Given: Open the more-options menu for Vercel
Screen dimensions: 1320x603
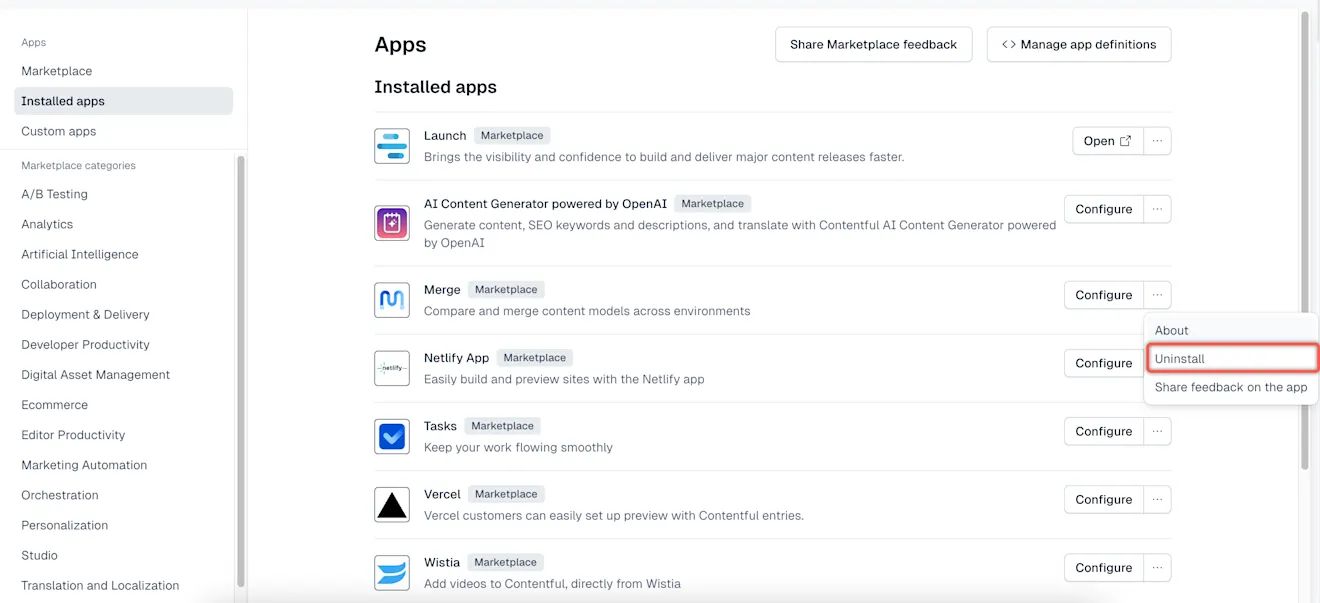Looking at the screenshot, I should click(x=1157, y=499).
